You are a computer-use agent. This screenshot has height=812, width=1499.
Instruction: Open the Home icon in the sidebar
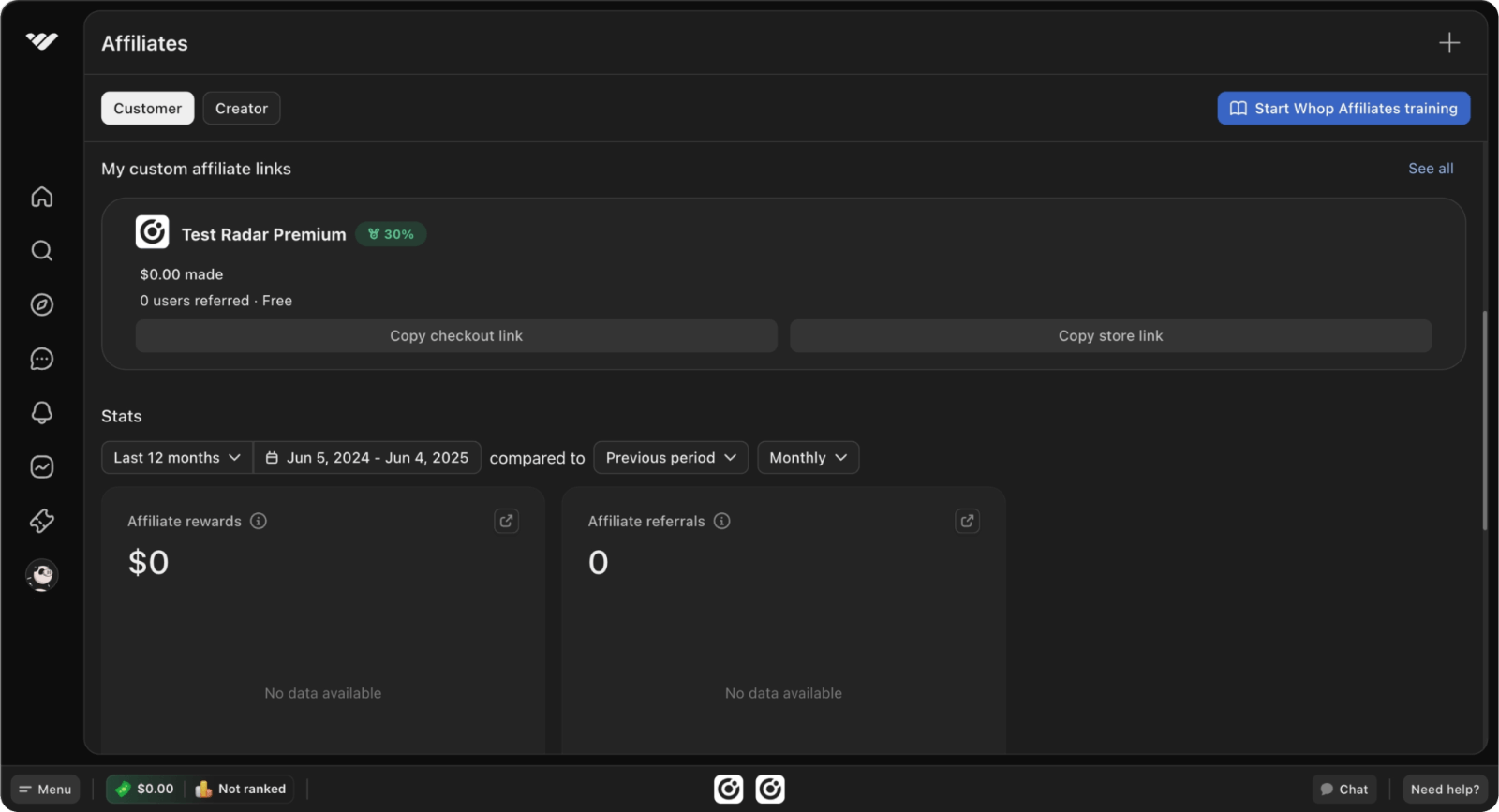[42, 197]
